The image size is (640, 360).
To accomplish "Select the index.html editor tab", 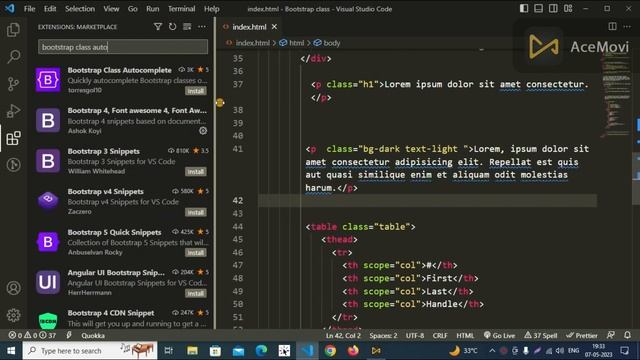I will click(249, 27).
